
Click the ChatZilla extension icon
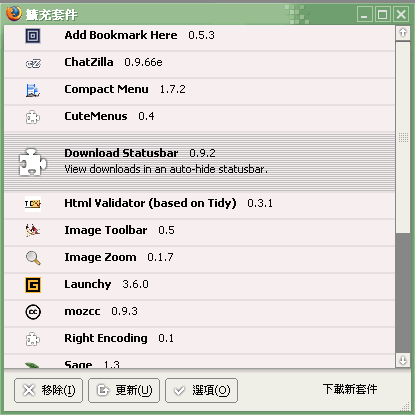(x=33, y=63)
